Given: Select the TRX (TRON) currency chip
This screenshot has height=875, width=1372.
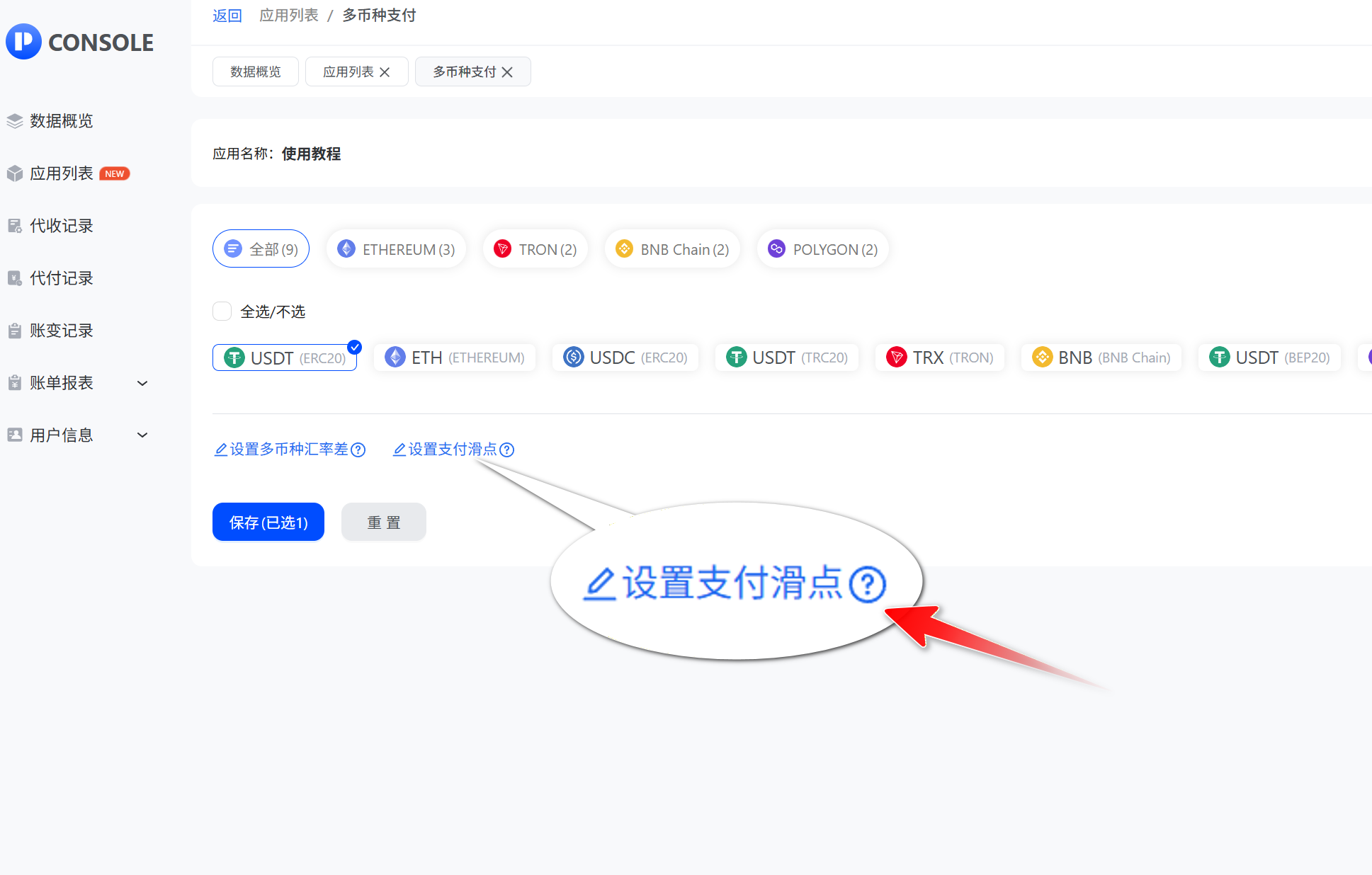Looking at the screenshot, I should [939, 358].
